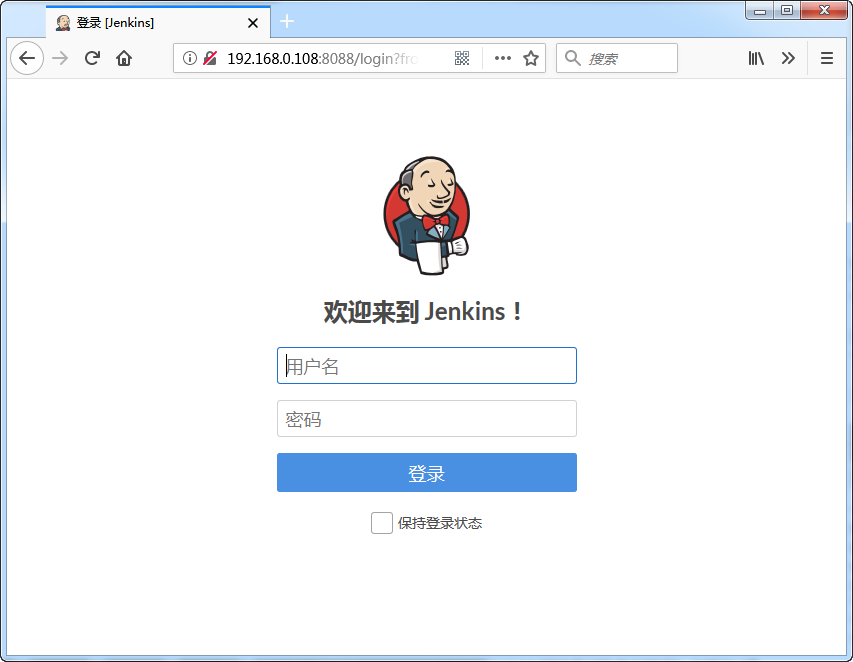Open the browser home page
Viewport: 853px width, 662px height.
tap(124, 58)
